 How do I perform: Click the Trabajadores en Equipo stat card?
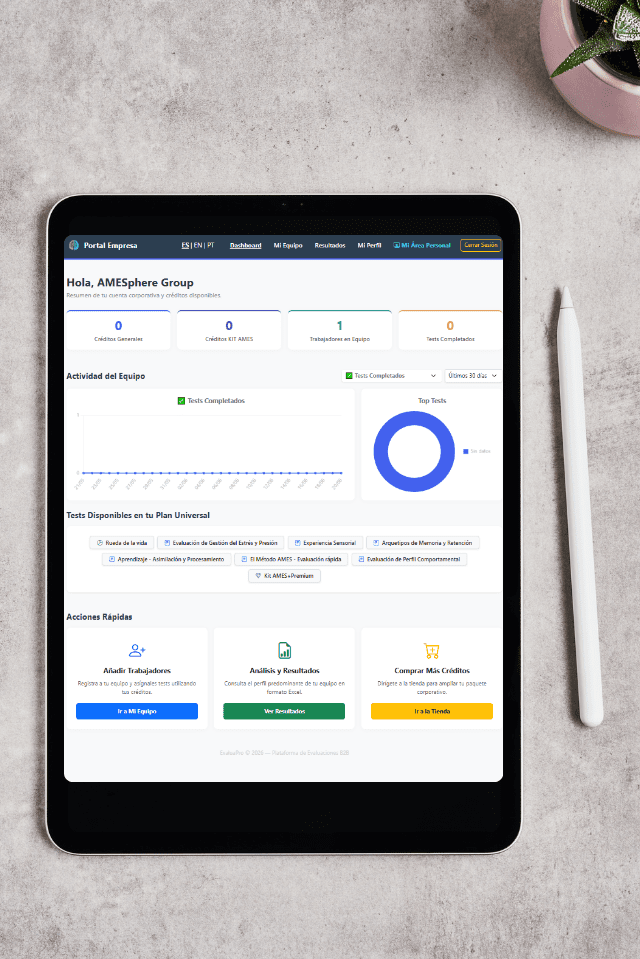340,330
